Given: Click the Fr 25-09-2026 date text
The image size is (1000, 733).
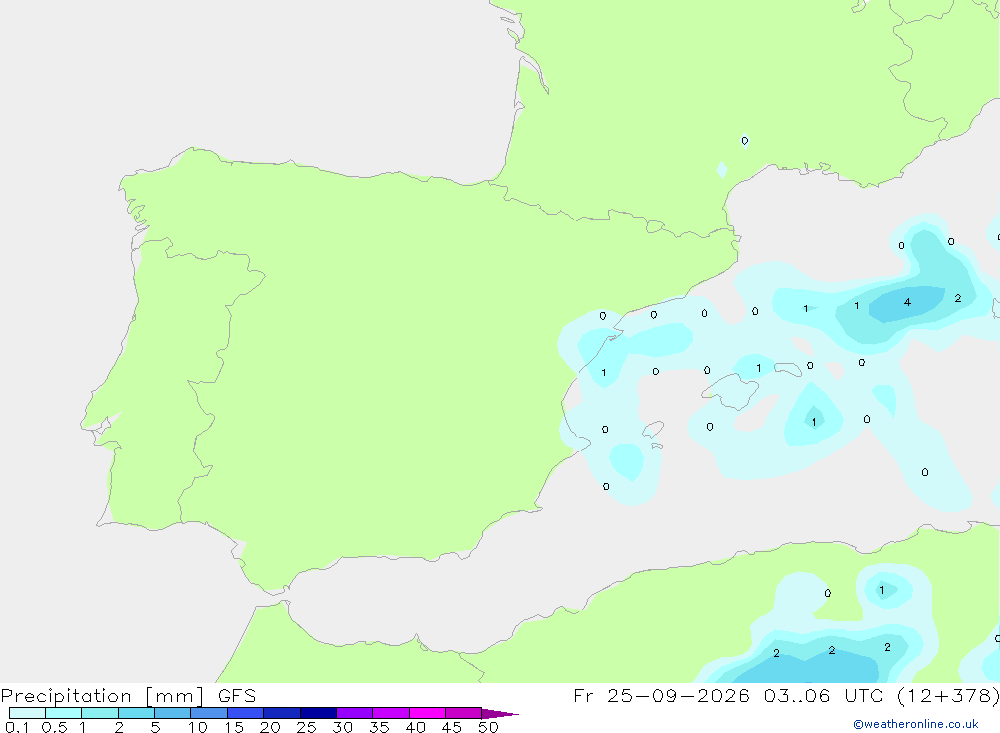Looking at the screenshot, I should coord(661,695).
